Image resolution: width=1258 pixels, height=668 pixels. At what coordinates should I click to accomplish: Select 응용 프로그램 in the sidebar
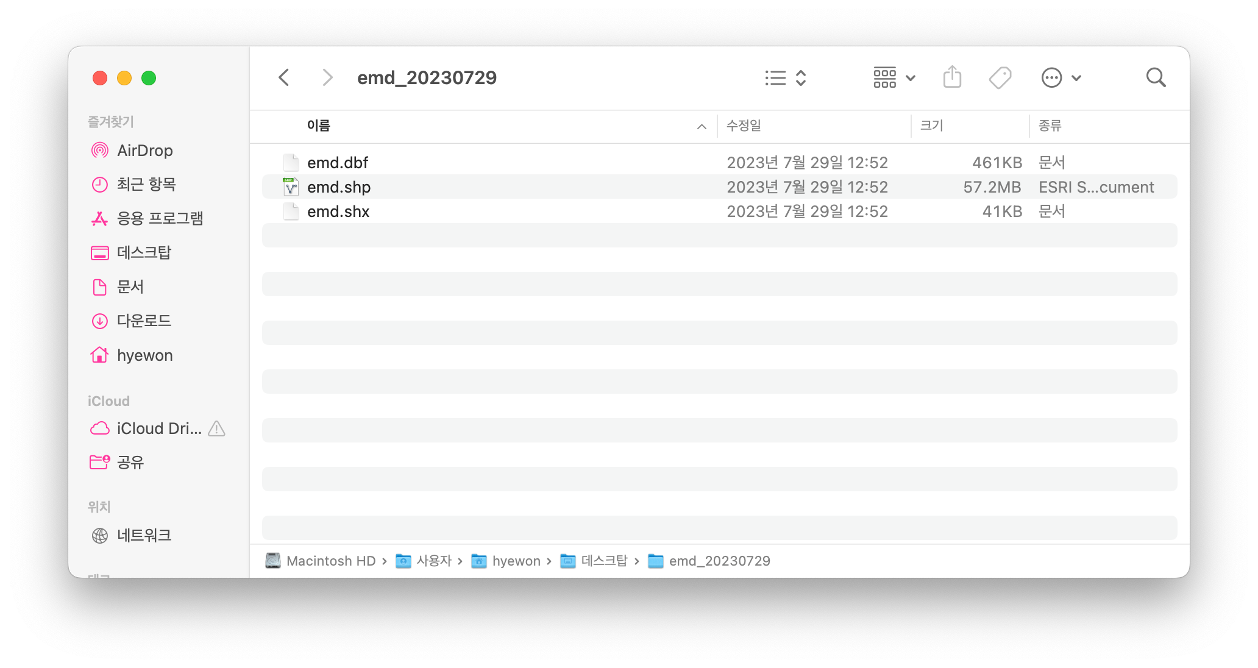(x=147, y=218)
